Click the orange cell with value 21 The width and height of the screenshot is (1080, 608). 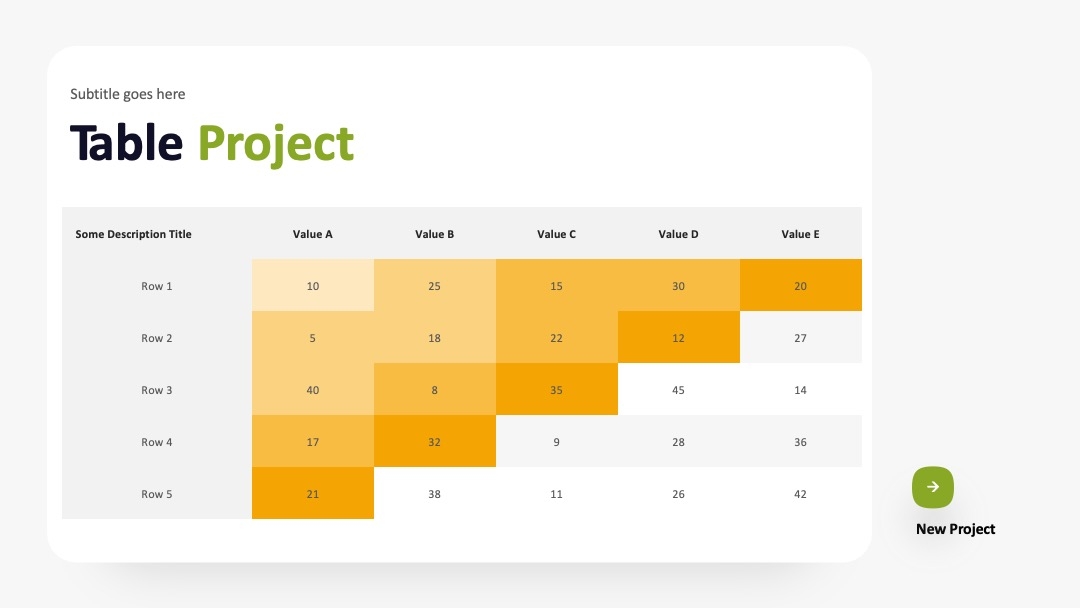tap(313, 494)
